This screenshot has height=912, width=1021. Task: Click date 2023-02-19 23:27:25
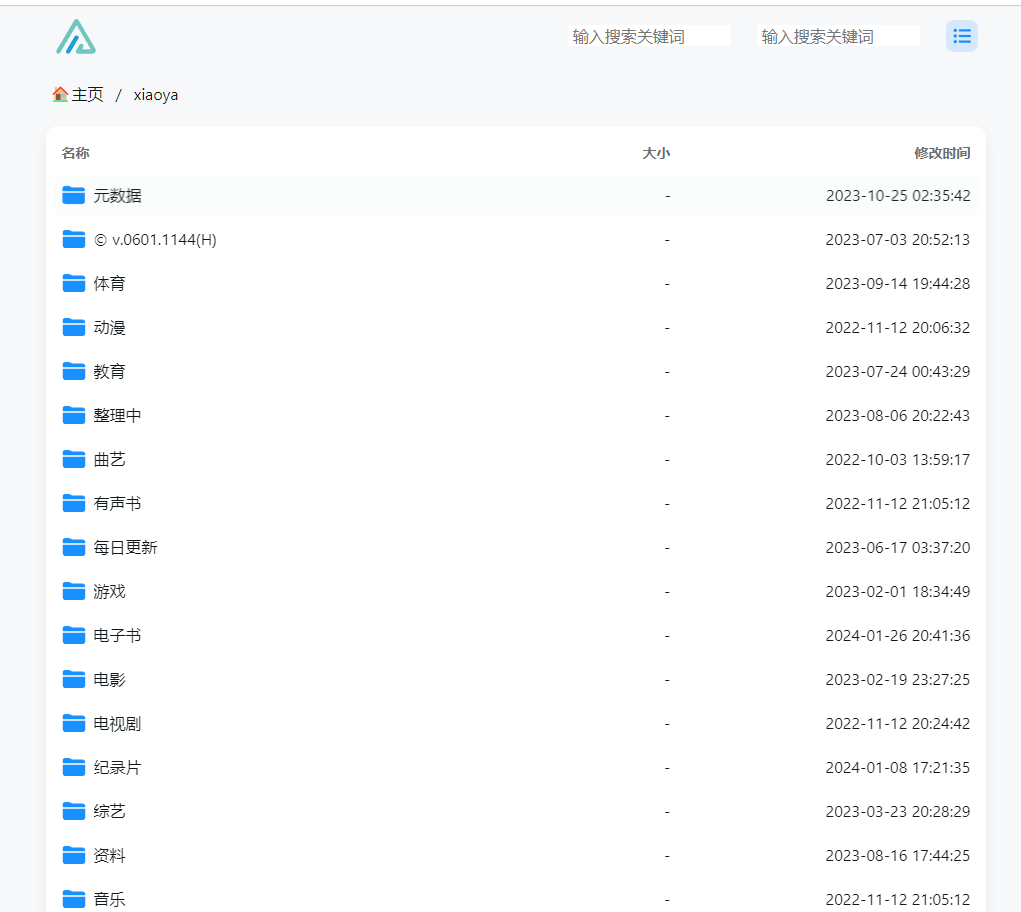click(x=898, y=680)
